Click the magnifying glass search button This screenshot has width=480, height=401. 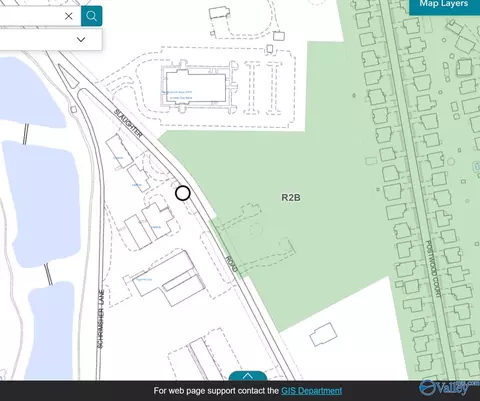[91, 16]
